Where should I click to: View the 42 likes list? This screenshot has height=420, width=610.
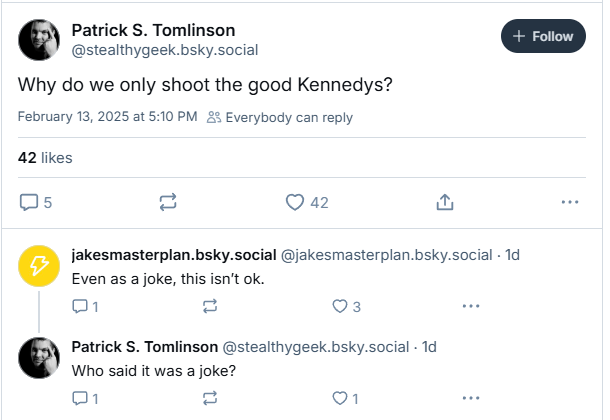tap(45, 158)
